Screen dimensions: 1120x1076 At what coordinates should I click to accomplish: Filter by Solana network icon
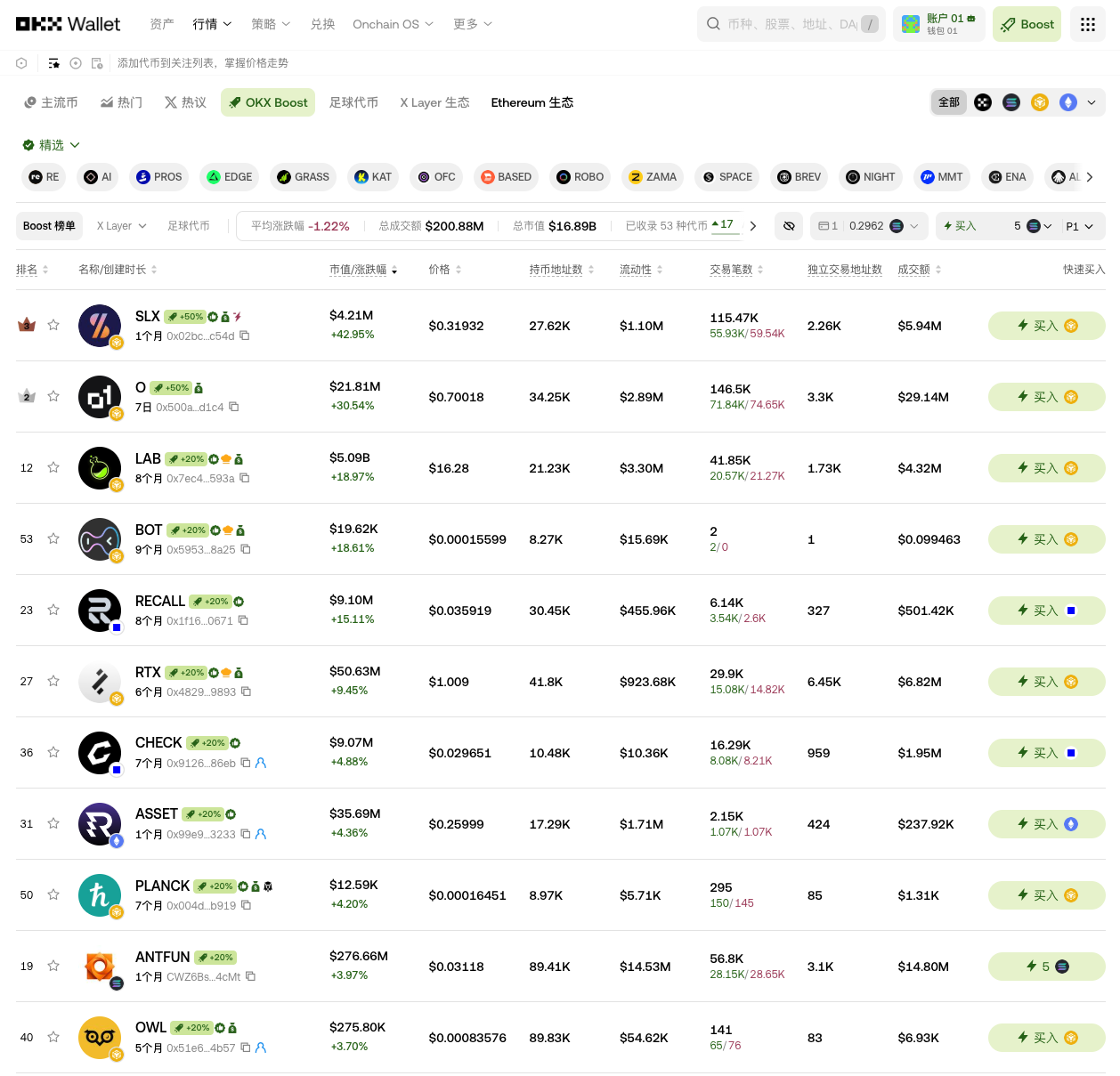pyautogui.click(x=1011, y=102)
